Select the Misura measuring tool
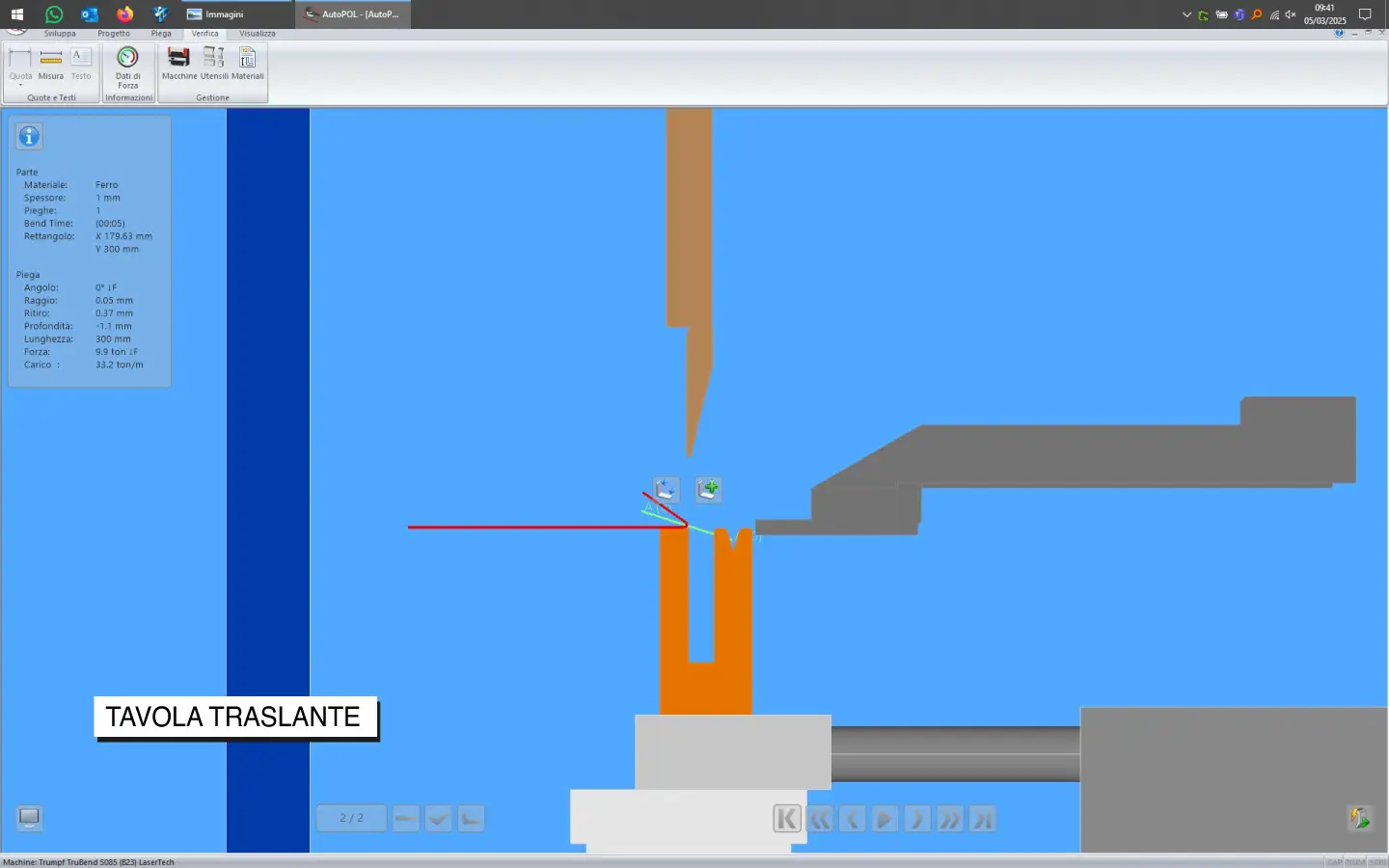The height and width of the screenshot is (868, 1389). [x=51, y=63]
